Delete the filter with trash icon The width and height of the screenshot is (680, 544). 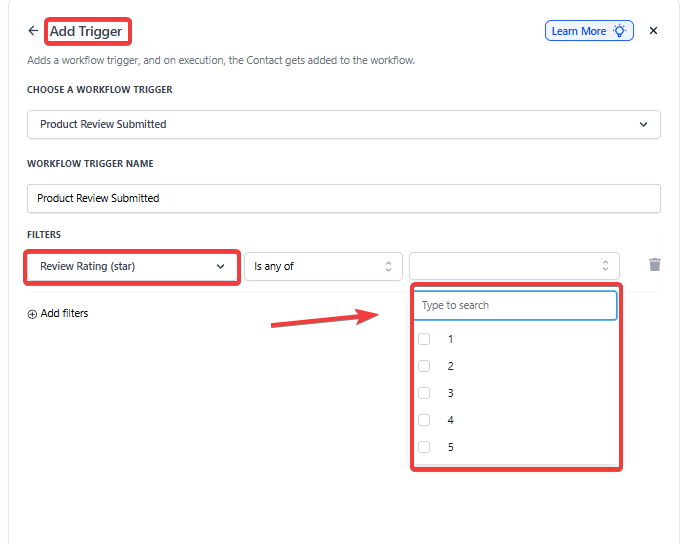655,265
